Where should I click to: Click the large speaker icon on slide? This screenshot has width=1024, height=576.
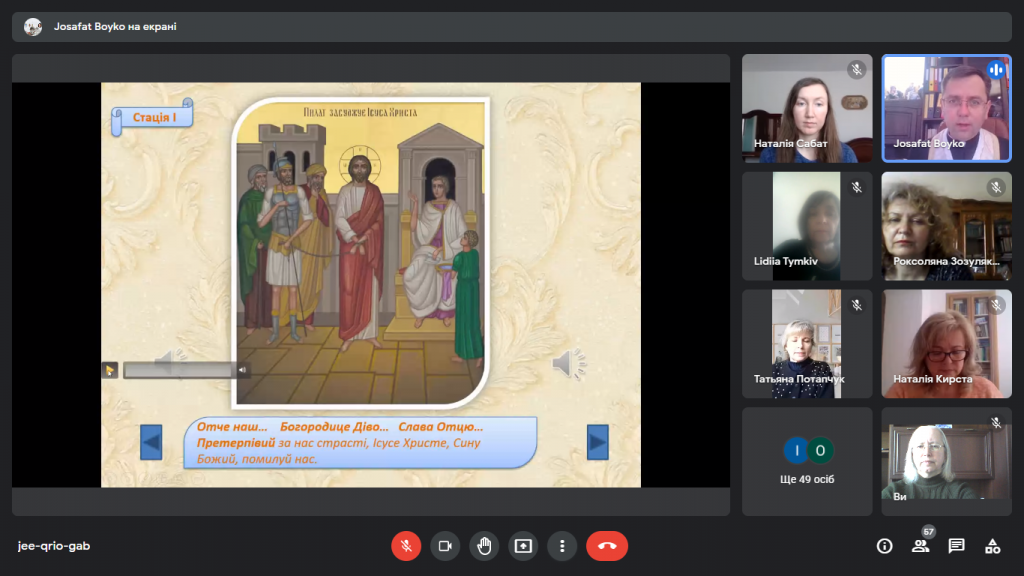[568, 365]
